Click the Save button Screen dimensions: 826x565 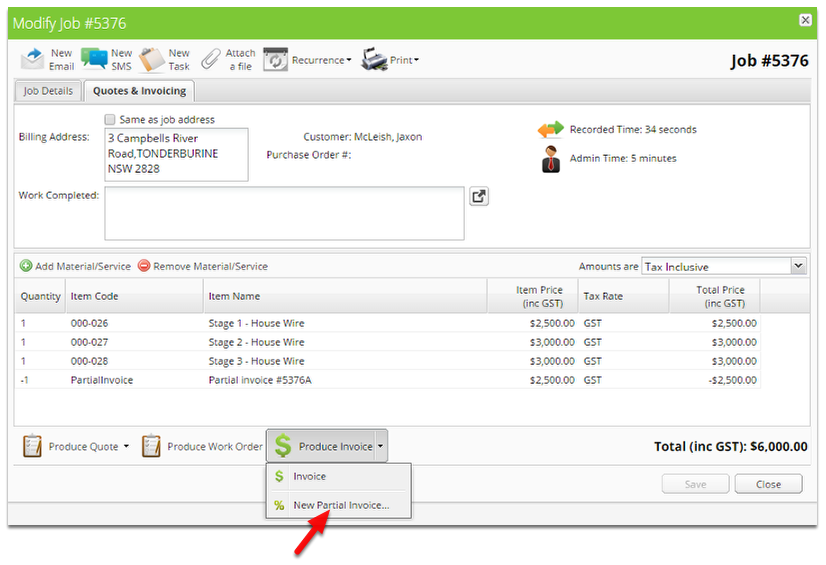695,484
